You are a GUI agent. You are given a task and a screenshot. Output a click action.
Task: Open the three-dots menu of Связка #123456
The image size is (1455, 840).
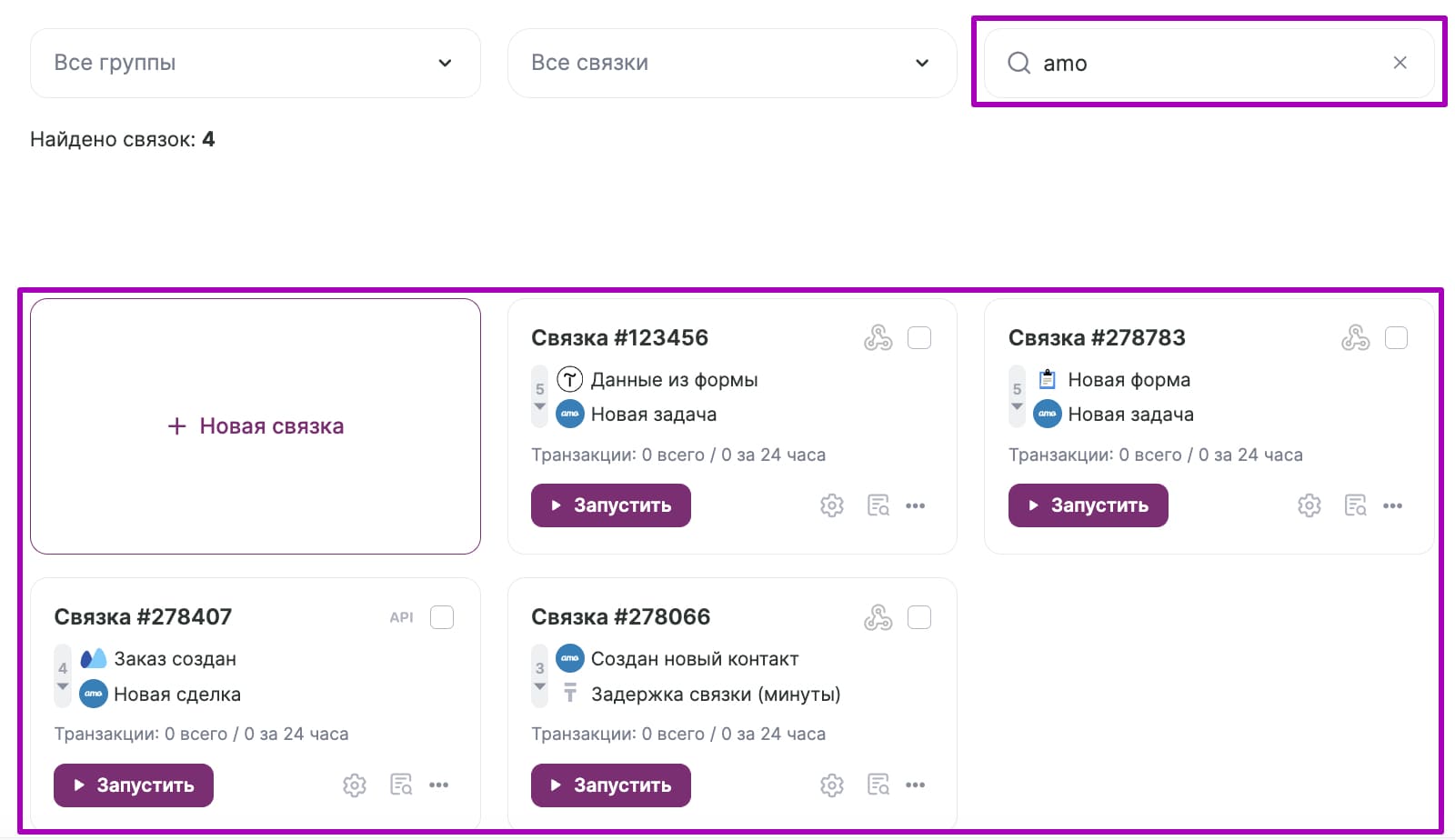point(916,505)
